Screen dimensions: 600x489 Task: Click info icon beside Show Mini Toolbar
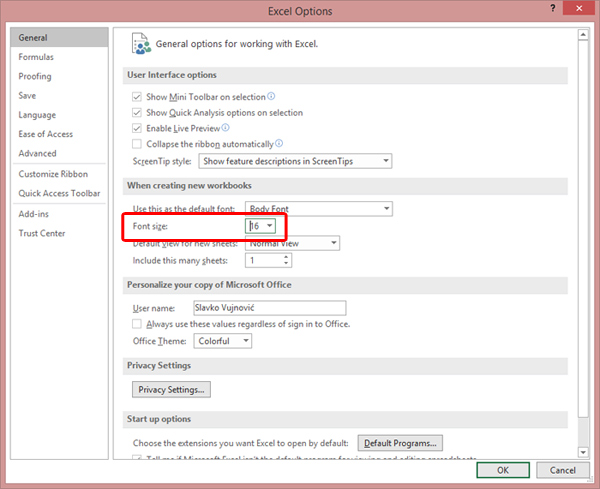(271, 97)
